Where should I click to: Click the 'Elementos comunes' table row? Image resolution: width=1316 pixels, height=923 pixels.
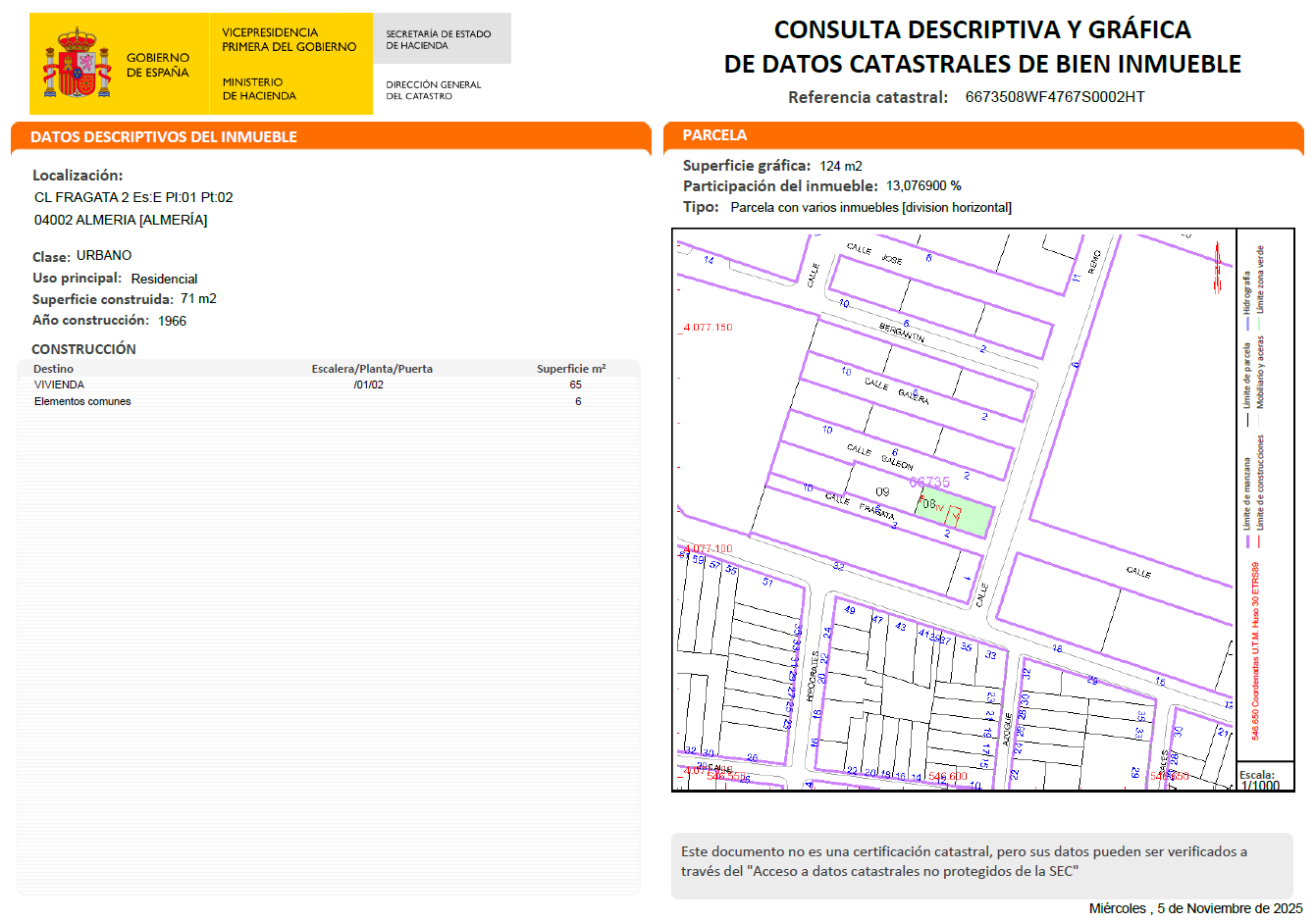click(x=82, y=401)
